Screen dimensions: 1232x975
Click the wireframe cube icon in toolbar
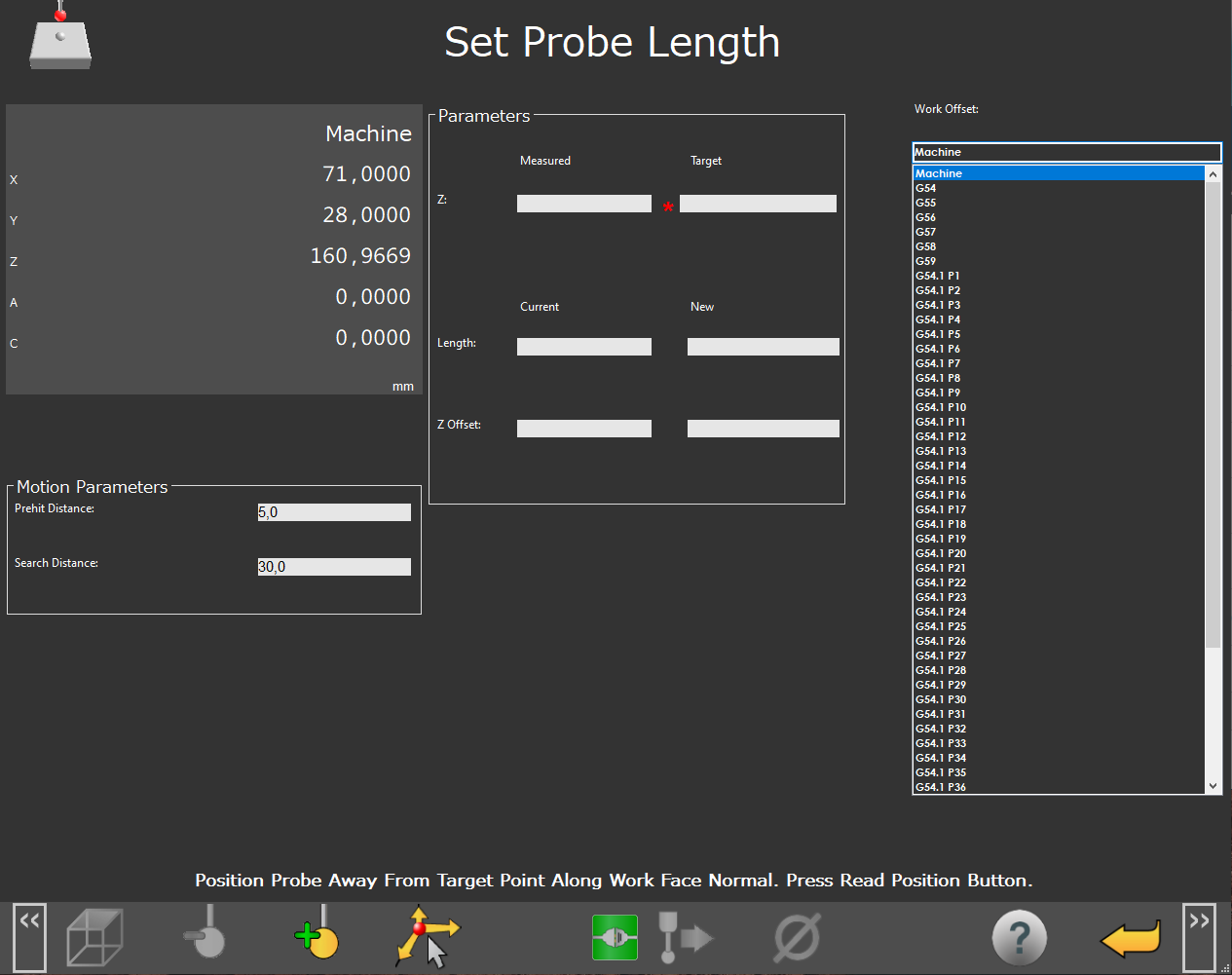coord(94,937)
